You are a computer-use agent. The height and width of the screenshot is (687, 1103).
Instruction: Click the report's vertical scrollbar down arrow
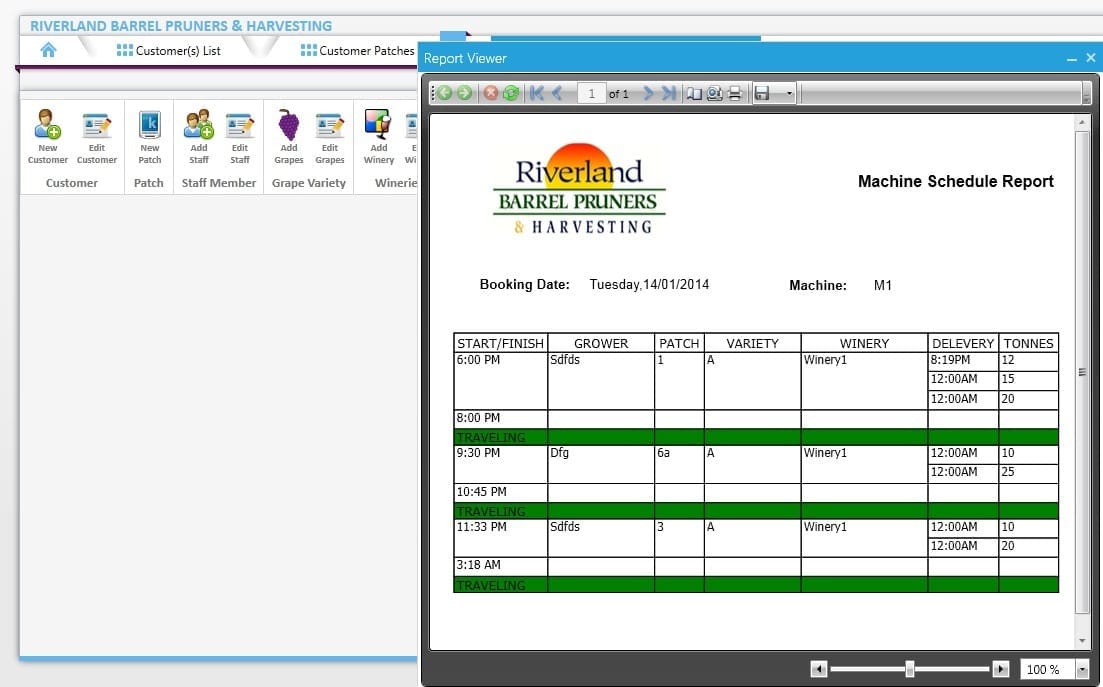point(1082,640)
